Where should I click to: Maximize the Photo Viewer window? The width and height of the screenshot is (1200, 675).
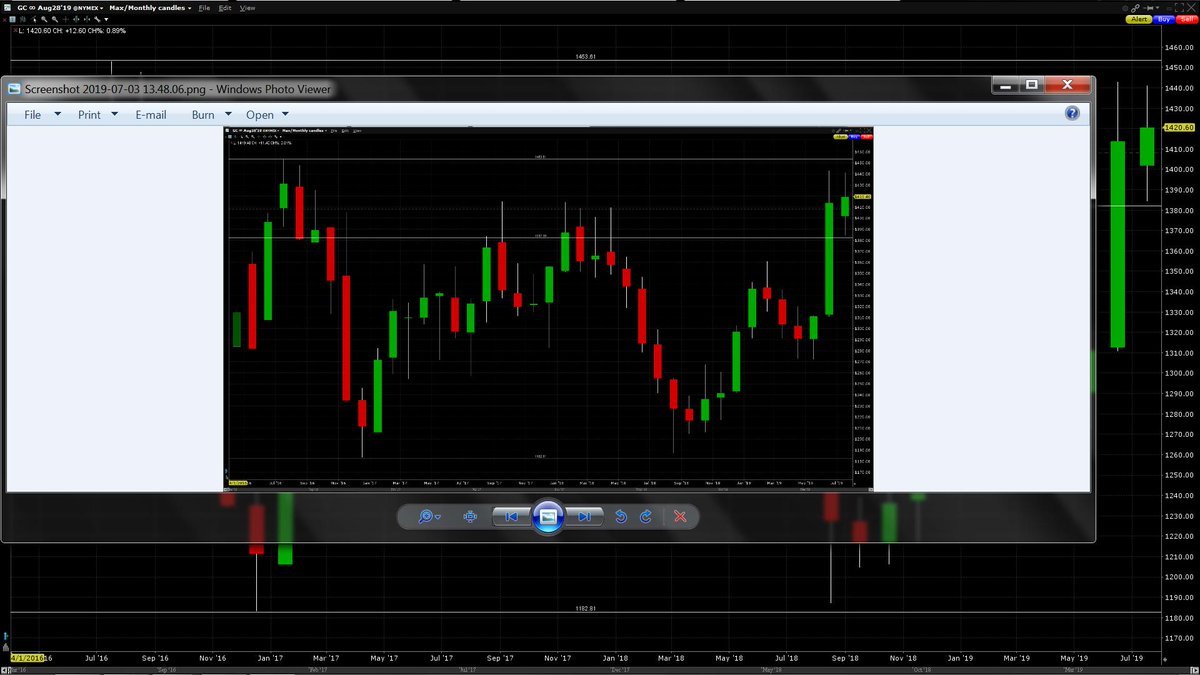click(x=1032, y=86)
